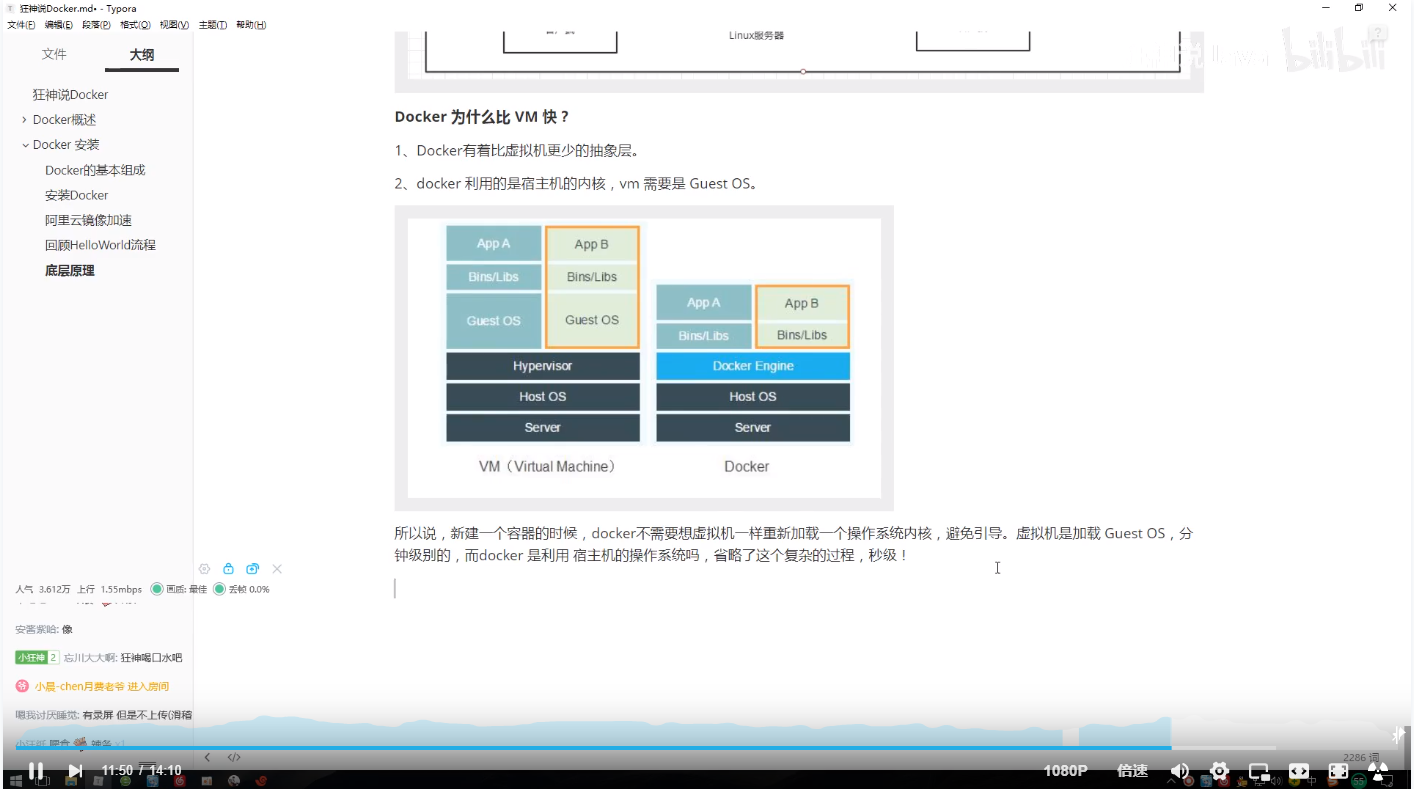The image size is (1414, 789).
Task: Enter fullscreen video mode
Action: (x=1338, y=771)
